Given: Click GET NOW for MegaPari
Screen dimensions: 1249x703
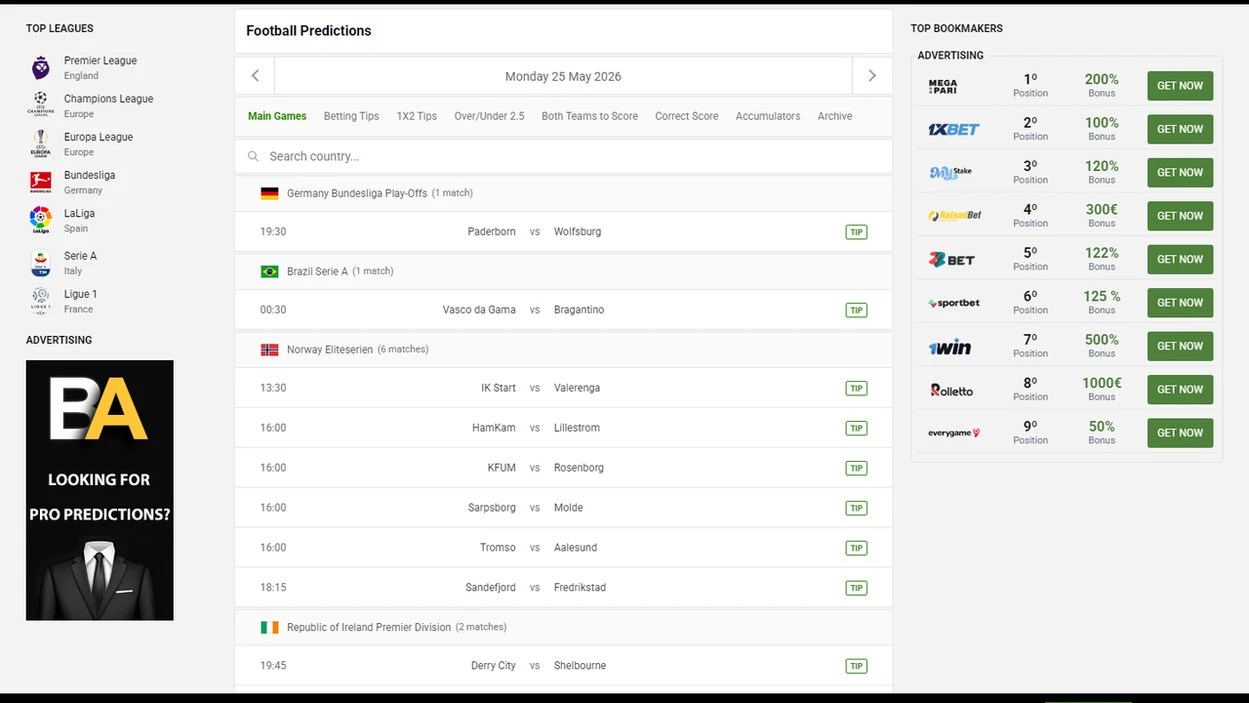Looking at the screenshot, I should pos(1180,86).
